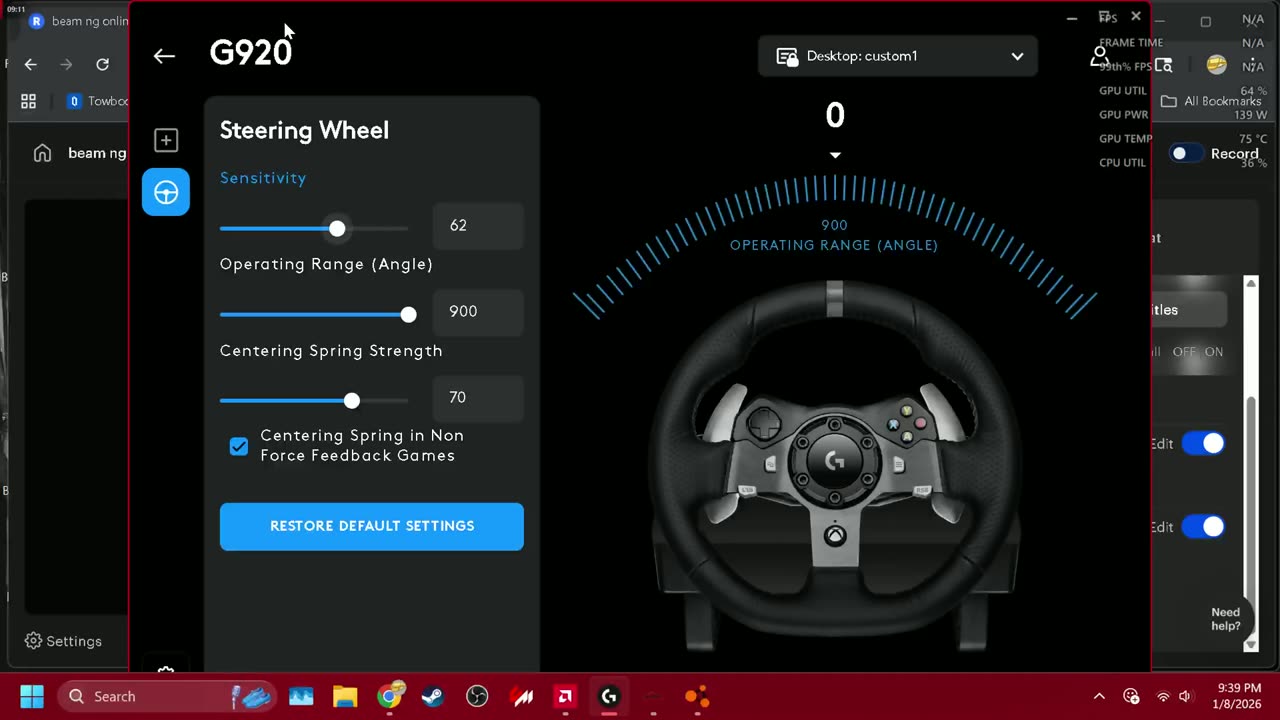Click the scrollbar up arrow in the background window

[1250, 284]
